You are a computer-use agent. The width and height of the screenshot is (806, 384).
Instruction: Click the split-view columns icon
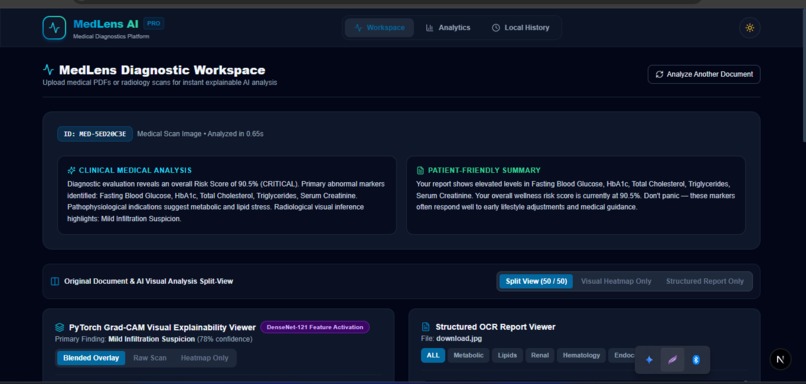pos(55,281)
